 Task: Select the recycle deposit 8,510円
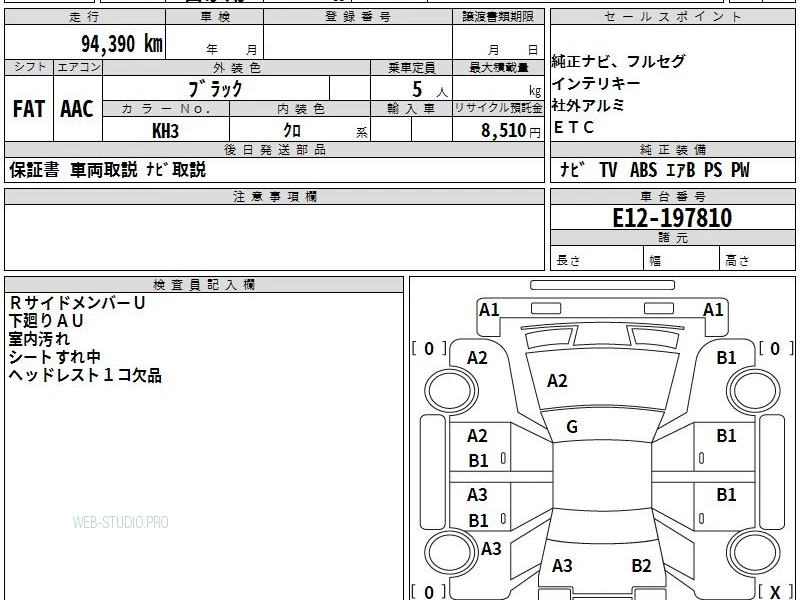click(x=511, y=131)
